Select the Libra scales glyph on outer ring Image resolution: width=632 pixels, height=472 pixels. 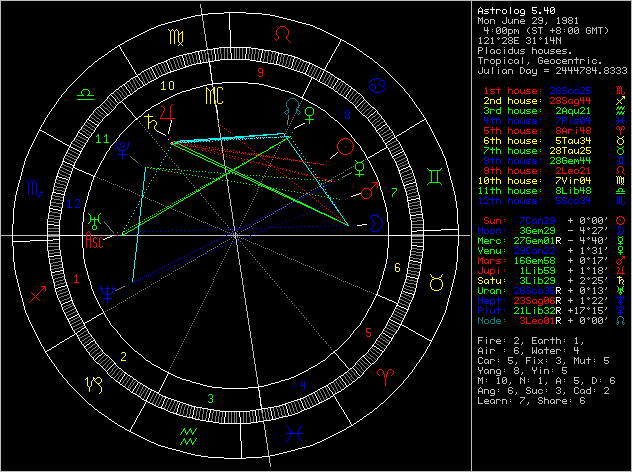[x=87, y=92]
